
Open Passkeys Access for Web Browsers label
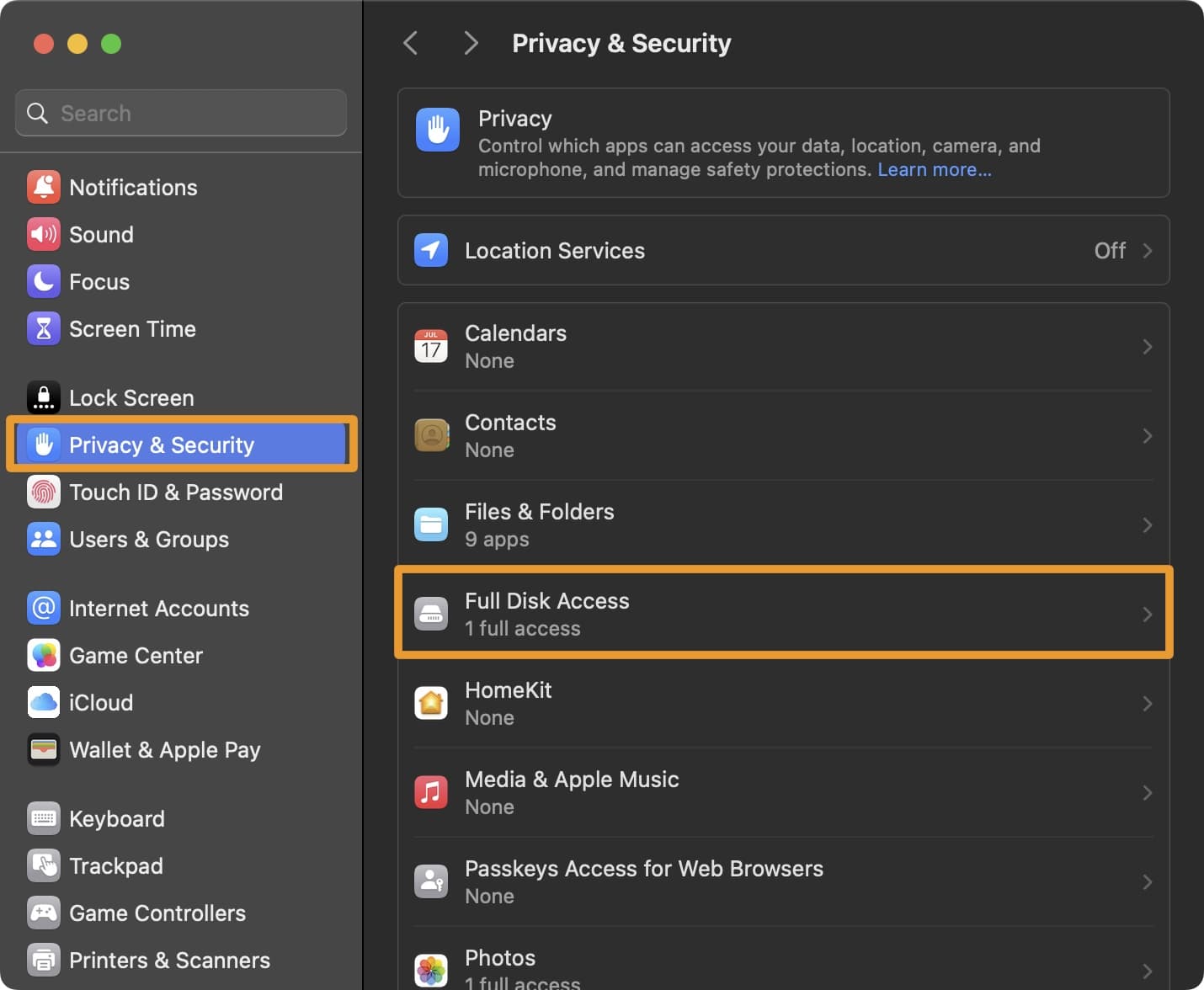tap(644, 868)
